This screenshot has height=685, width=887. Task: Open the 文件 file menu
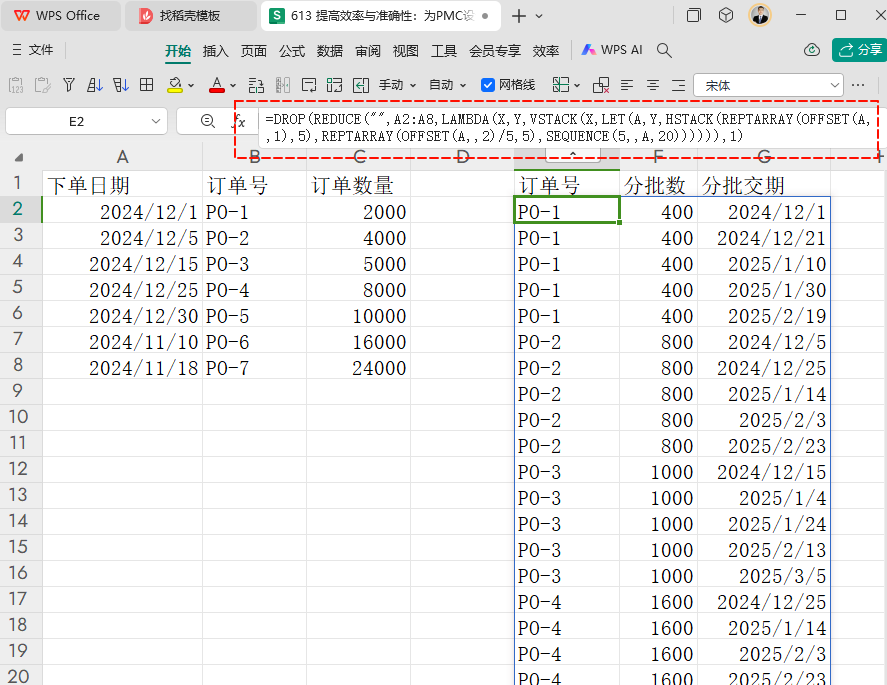[x=33, y=50]
